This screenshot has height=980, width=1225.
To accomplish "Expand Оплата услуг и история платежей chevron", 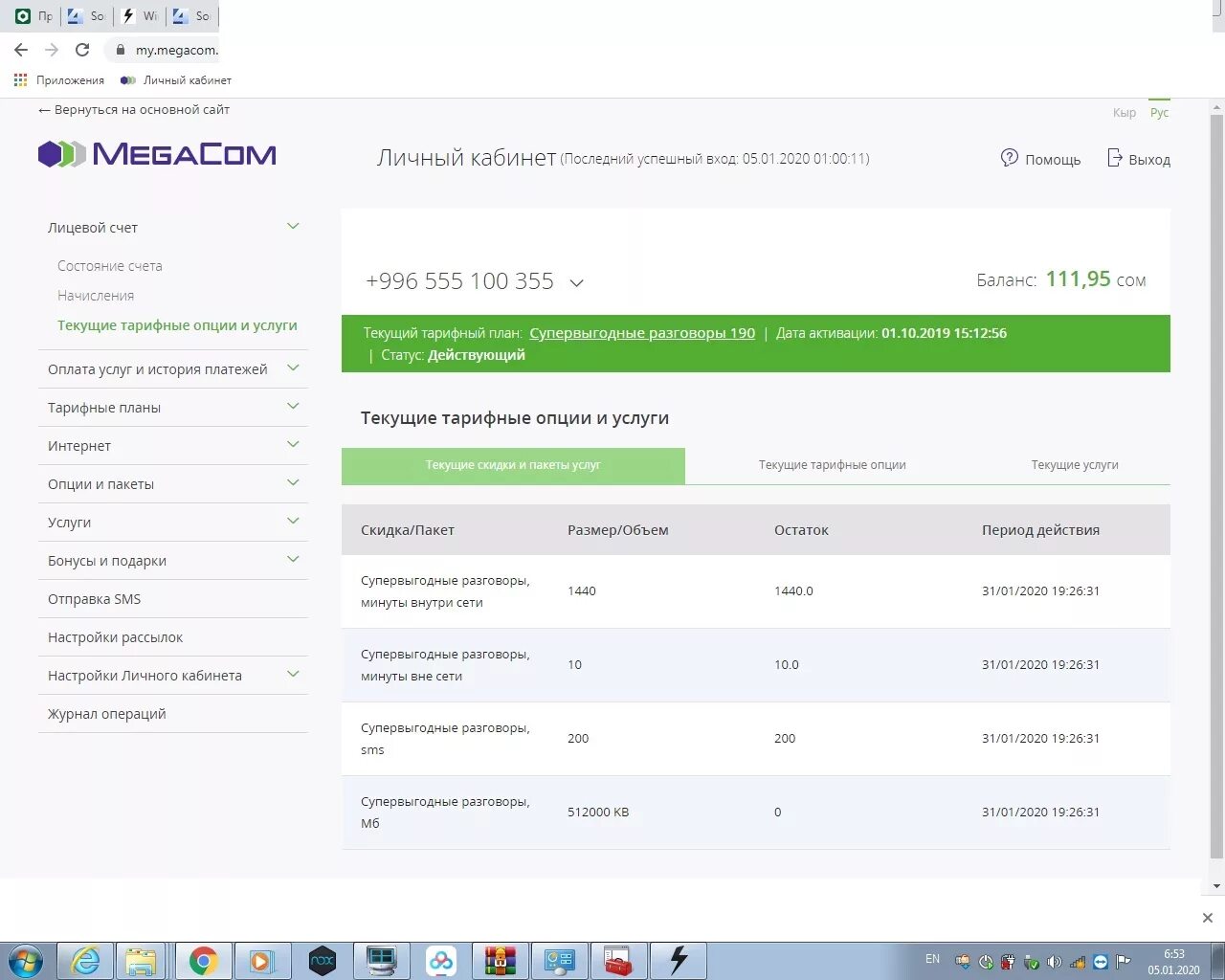I will point(293,368).
